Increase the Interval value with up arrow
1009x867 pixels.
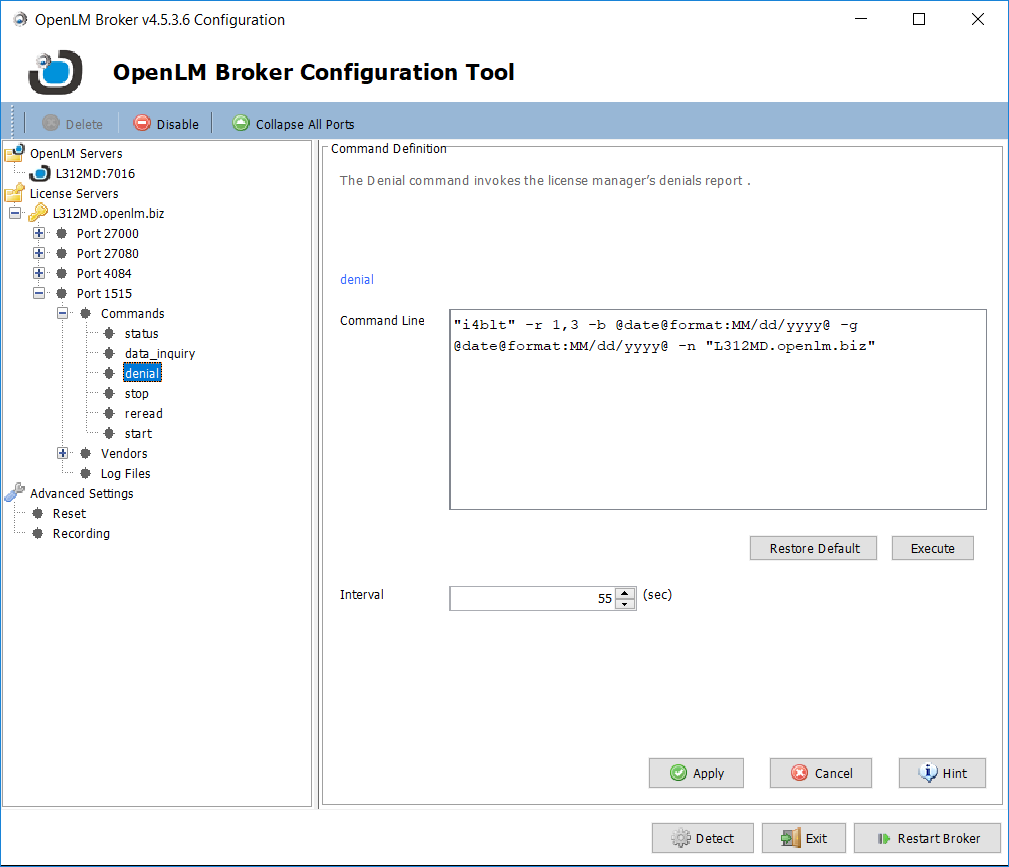click(625, 593)
